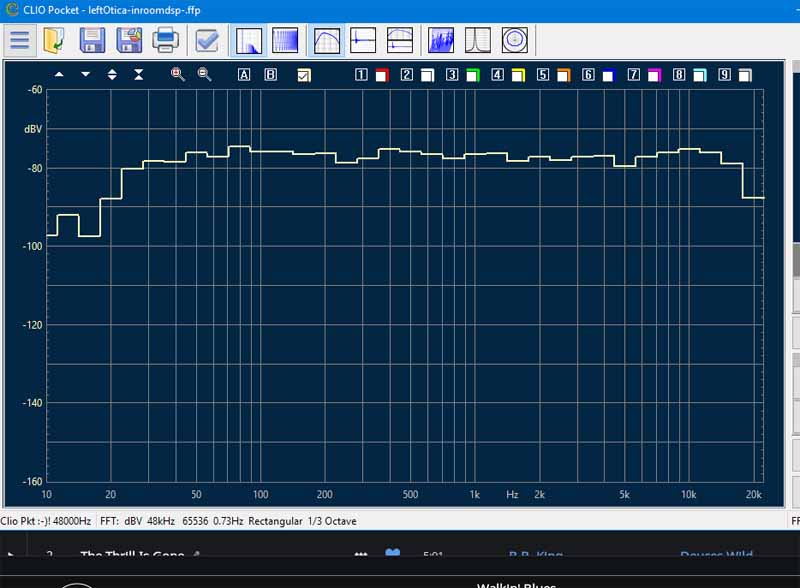Shift graph down with the down arrow

[x=86, y=75]
